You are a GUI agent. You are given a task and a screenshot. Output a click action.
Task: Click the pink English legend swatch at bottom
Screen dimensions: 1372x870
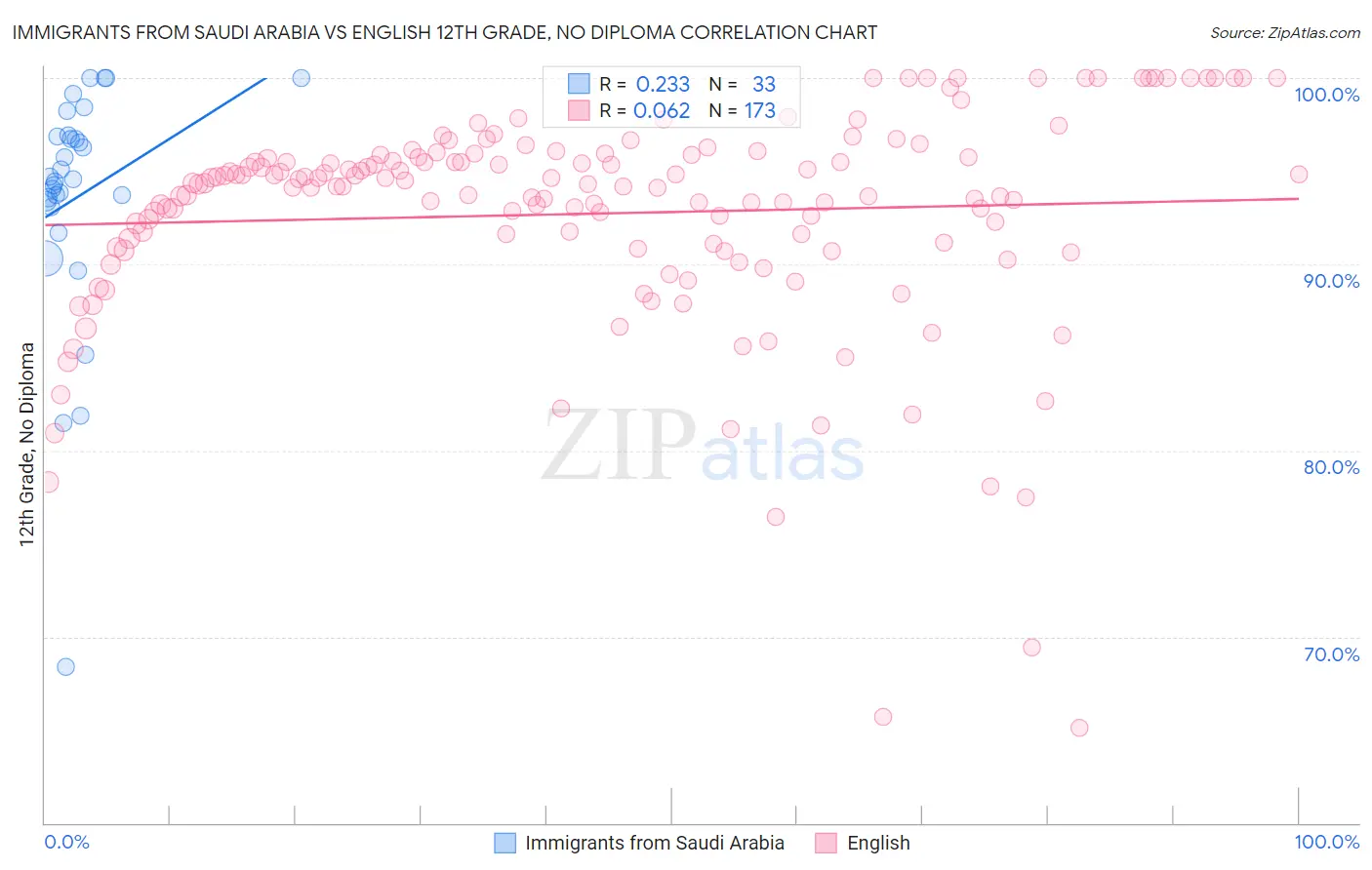(827, 843)
